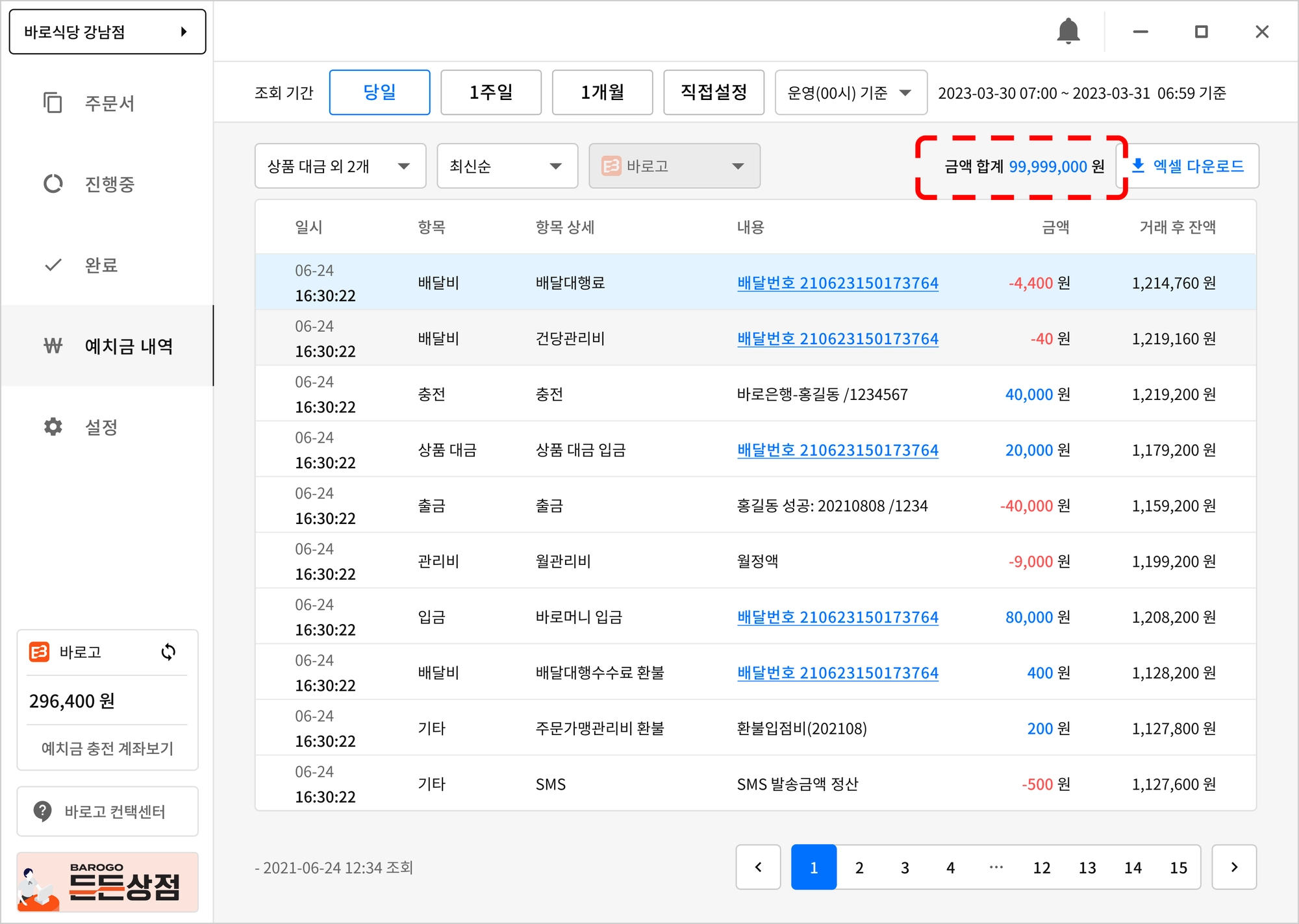Viewport: 1299px width, 924px height.
Task: Open the 운영(00시) 기준 dropdown
Action: pyautogui.click(x=850, y=93)
